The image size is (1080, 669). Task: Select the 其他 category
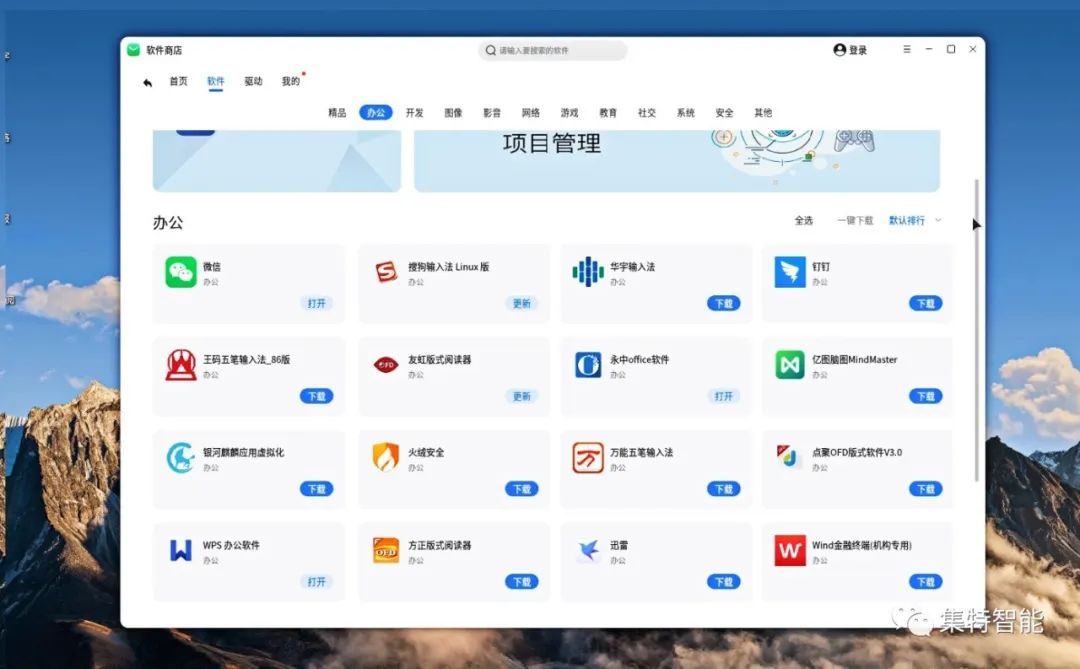[762, 112]
